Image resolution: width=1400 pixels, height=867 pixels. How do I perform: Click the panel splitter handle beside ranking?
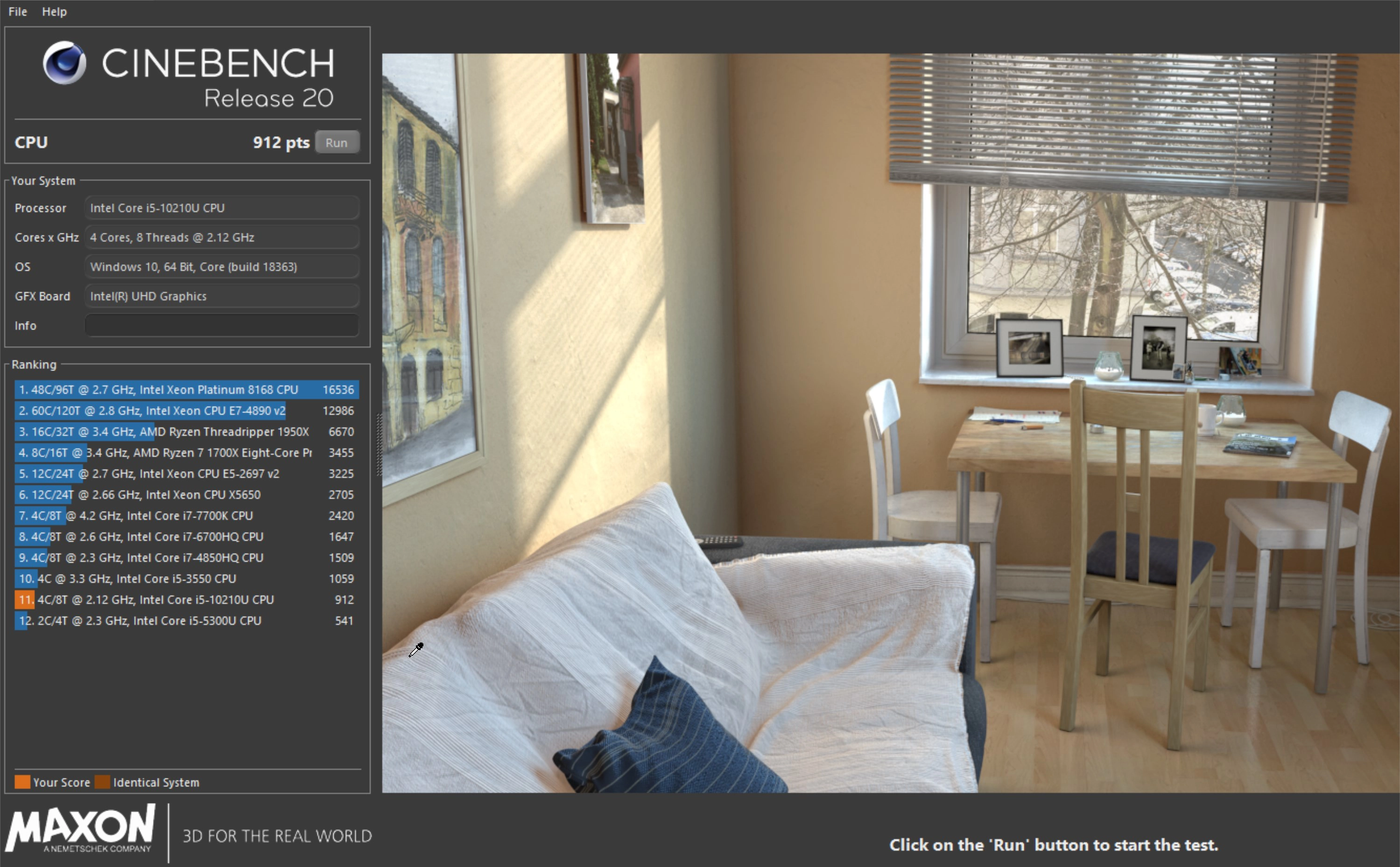coord(379,444)
